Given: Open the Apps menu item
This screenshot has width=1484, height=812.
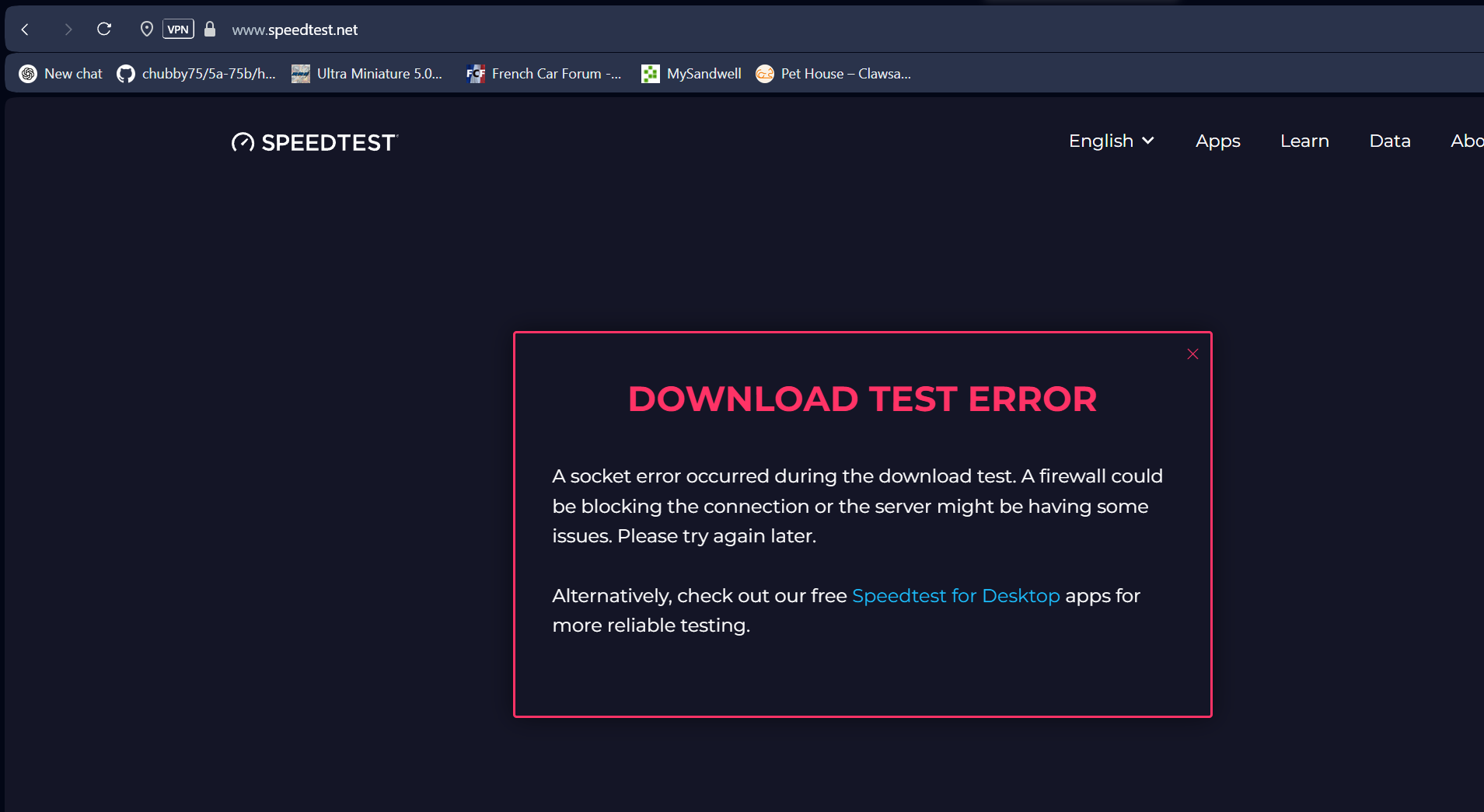Looking at the screenshot, I should click(x=1218, y=141).
